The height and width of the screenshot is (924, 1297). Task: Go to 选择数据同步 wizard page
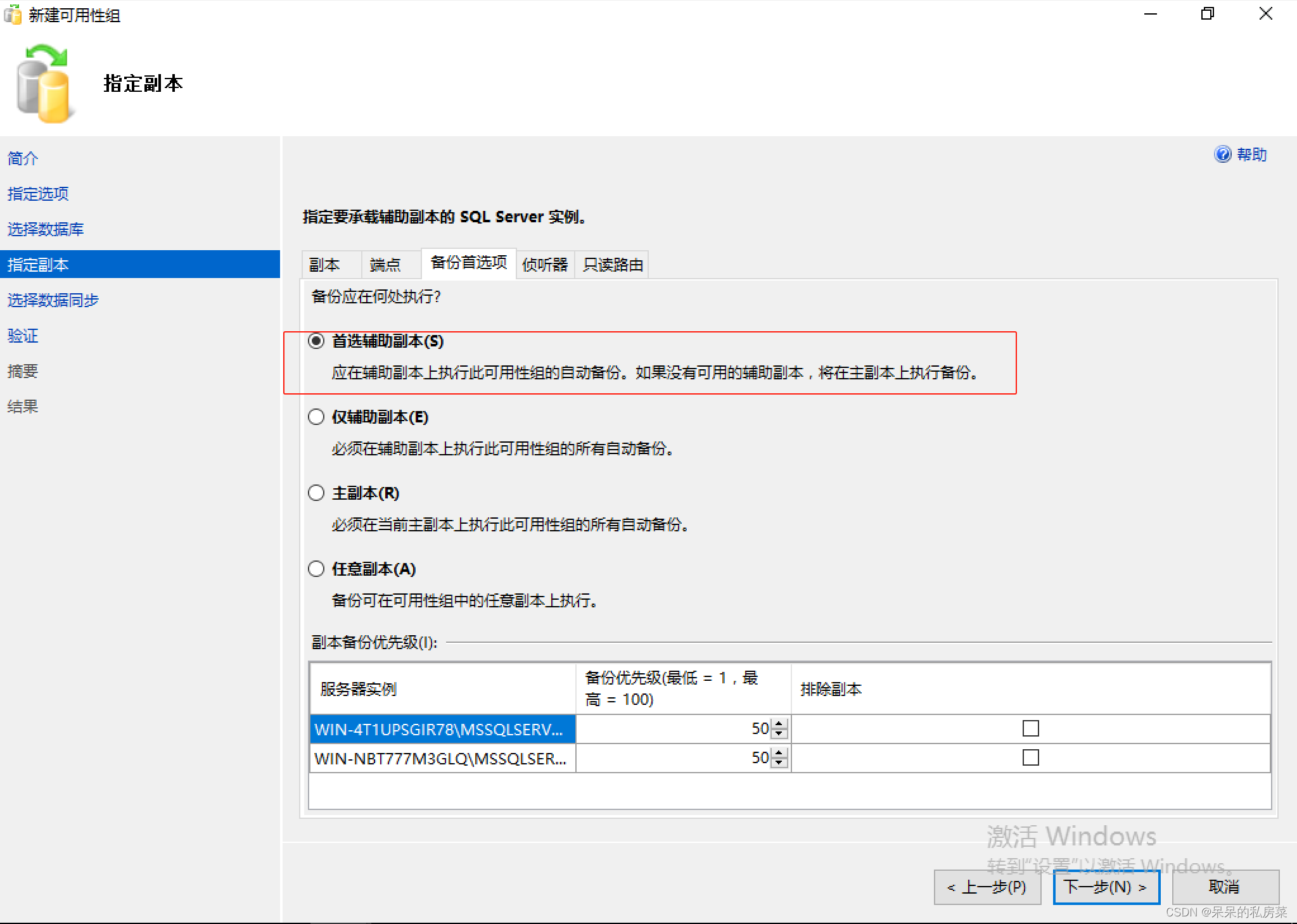53,300
